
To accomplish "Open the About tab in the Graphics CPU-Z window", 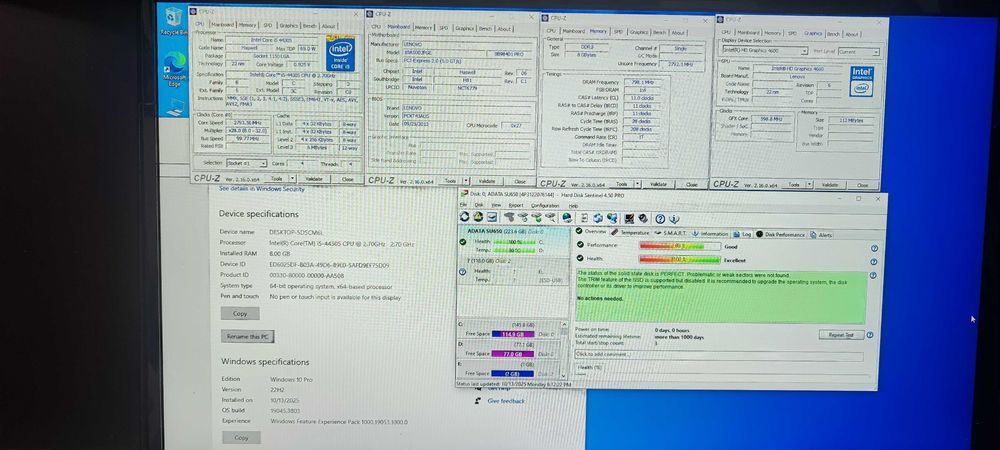I will click(x=852, y=34).
